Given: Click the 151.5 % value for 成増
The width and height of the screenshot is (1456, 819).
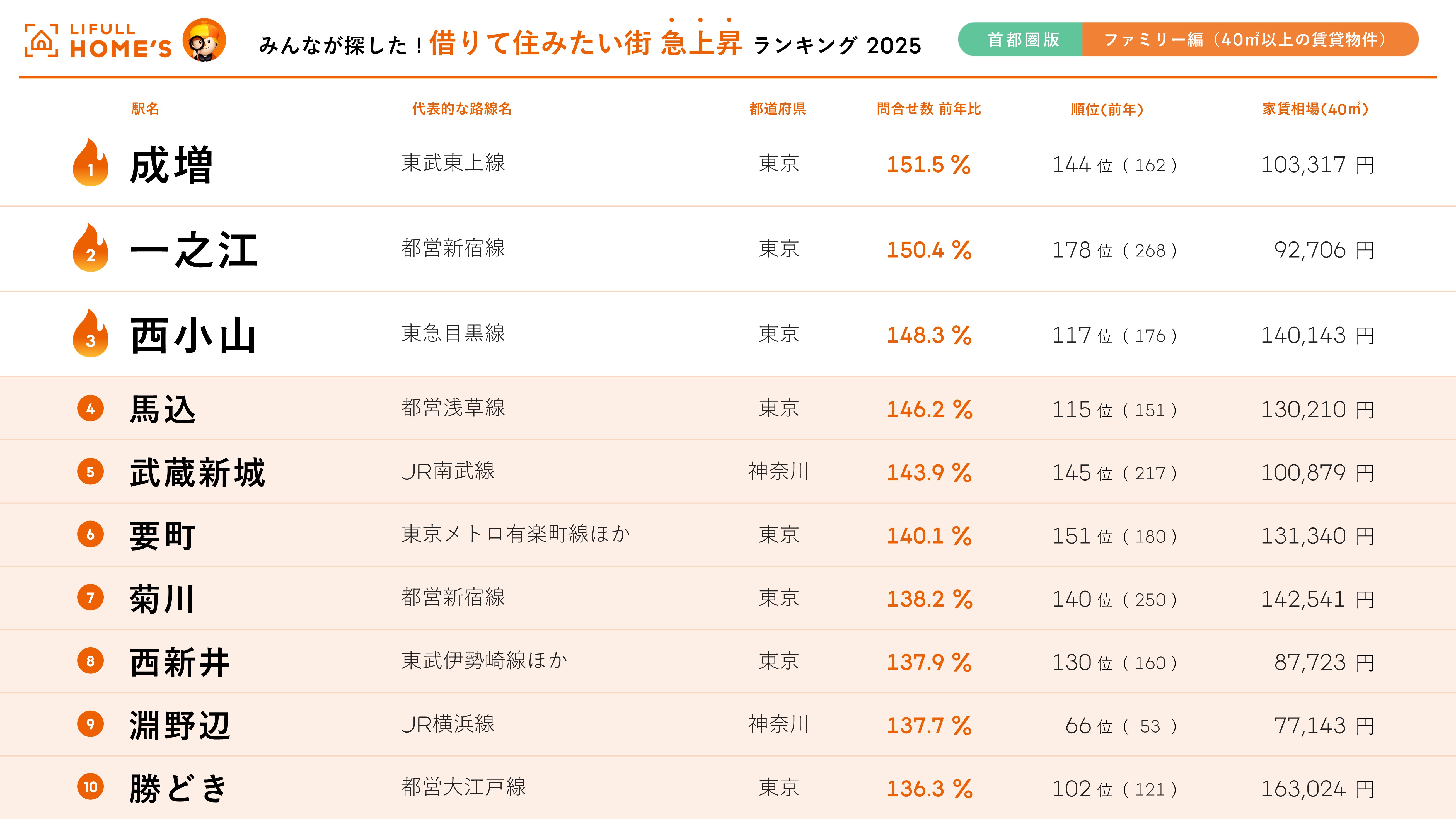Looking at the screenshot, I should tap(929, 164).
